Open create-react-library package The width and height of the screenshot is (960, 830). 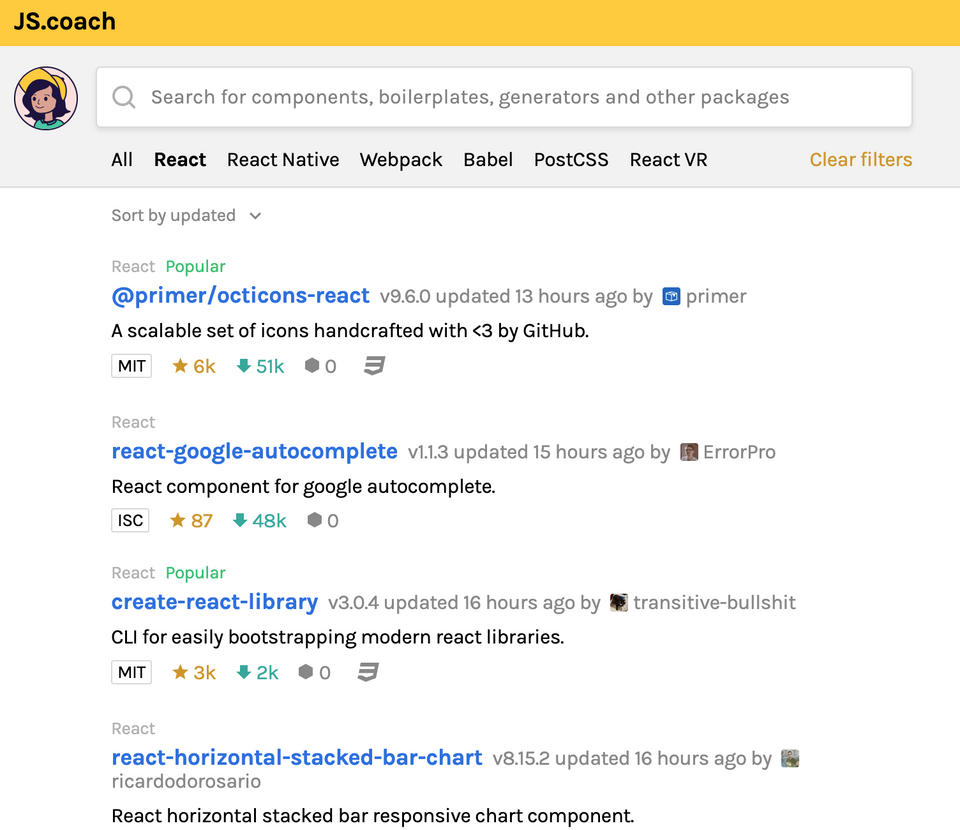click(214, 602)
